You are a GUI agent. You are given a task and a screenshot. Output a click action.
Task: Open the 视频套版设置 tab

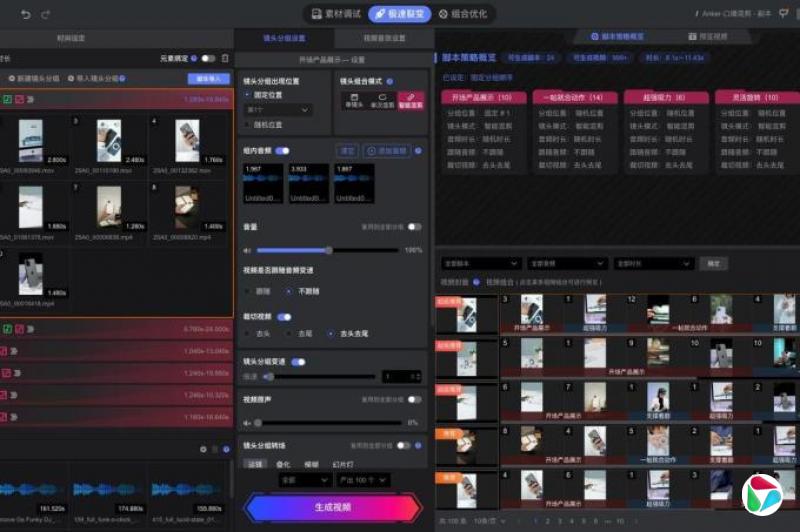tap(384, 38)
